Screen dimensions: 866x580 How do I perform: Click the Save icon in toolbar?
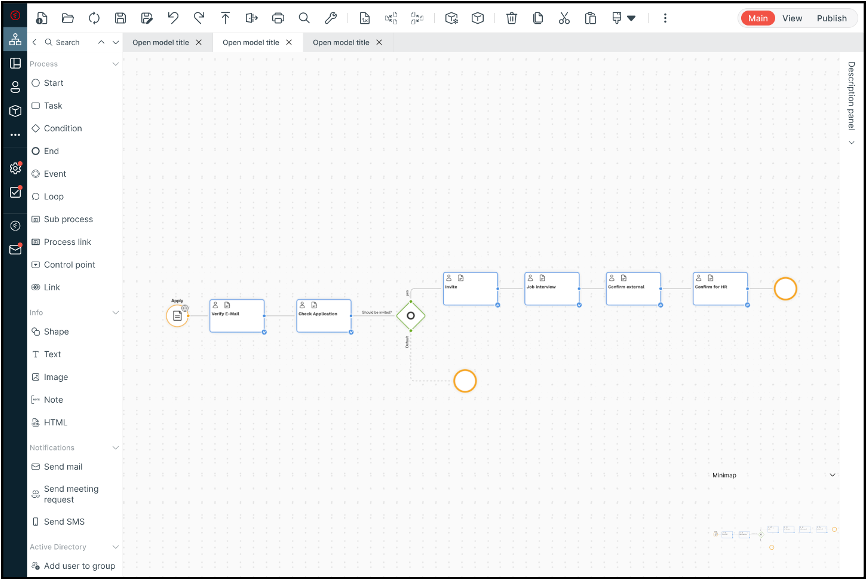coord(120,18)
